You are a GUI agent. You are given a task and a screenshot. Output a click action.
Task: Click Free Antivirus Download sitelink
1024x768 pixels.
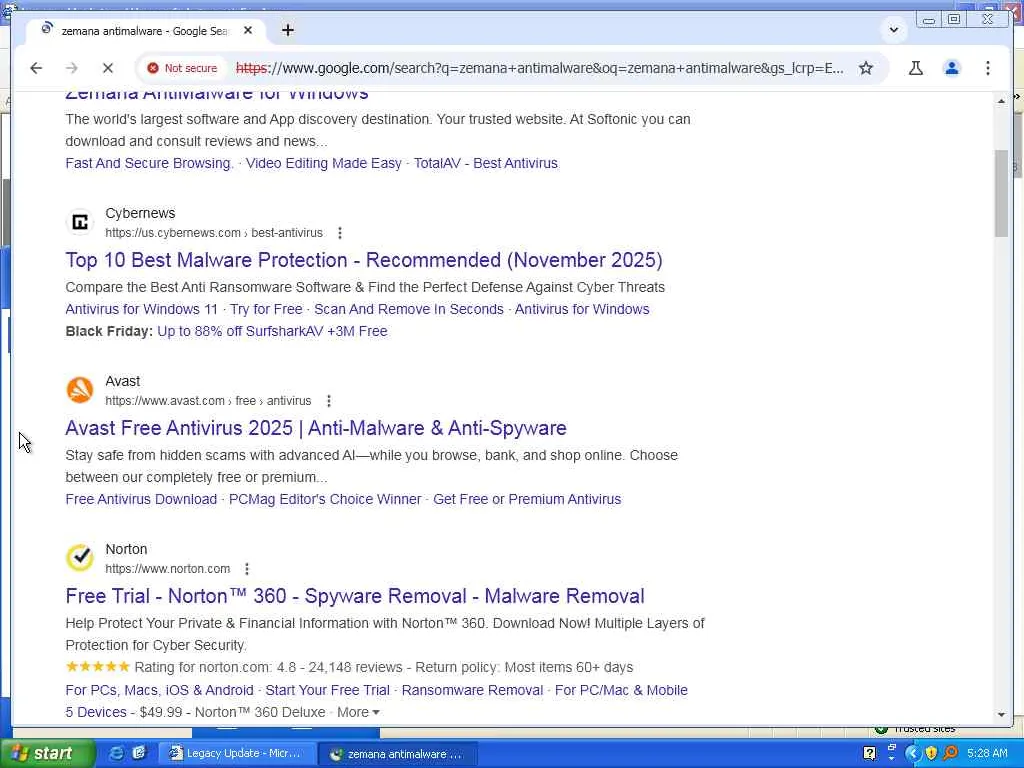141,499
